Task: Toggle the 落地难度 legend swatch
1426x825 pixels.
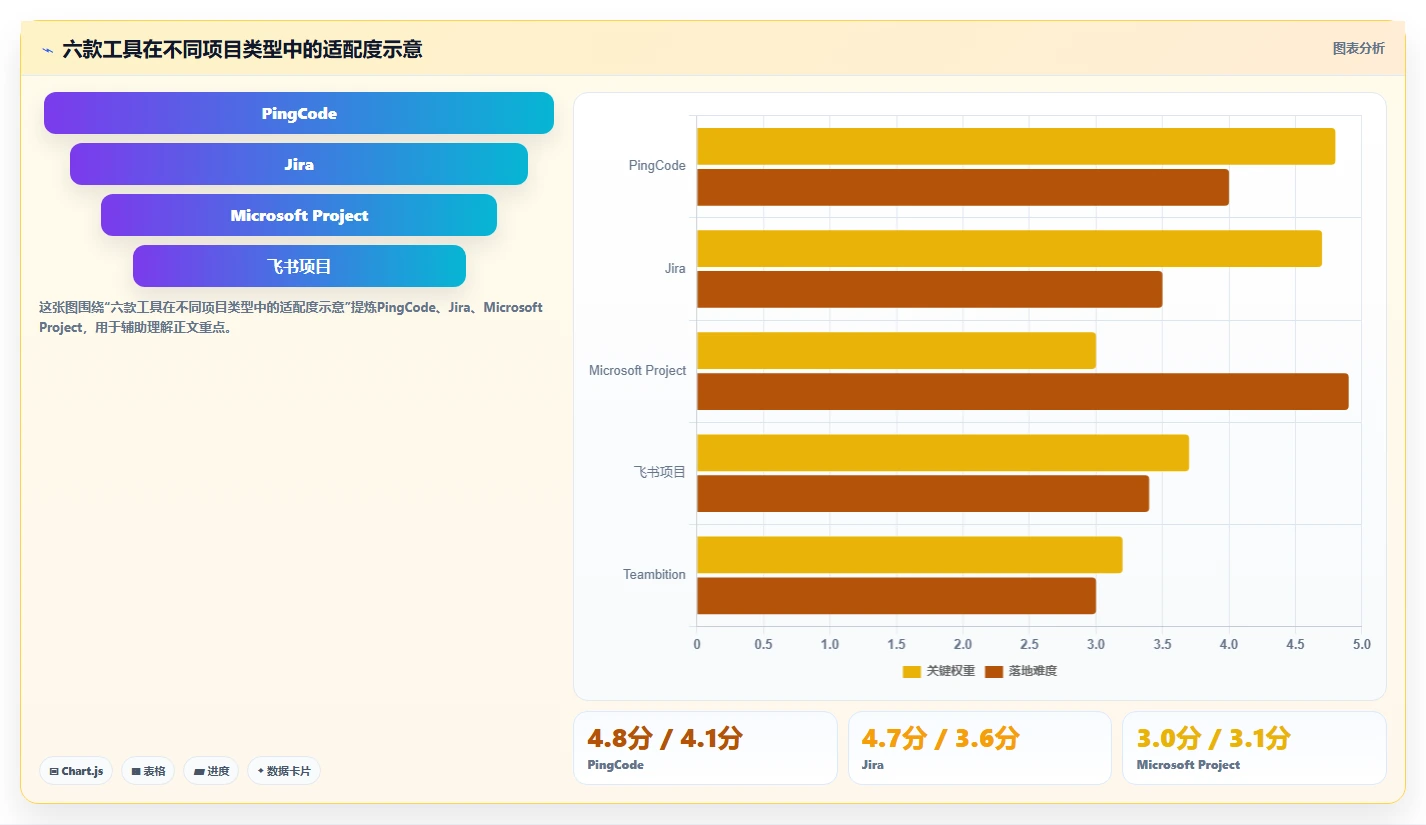Action: 994,671
